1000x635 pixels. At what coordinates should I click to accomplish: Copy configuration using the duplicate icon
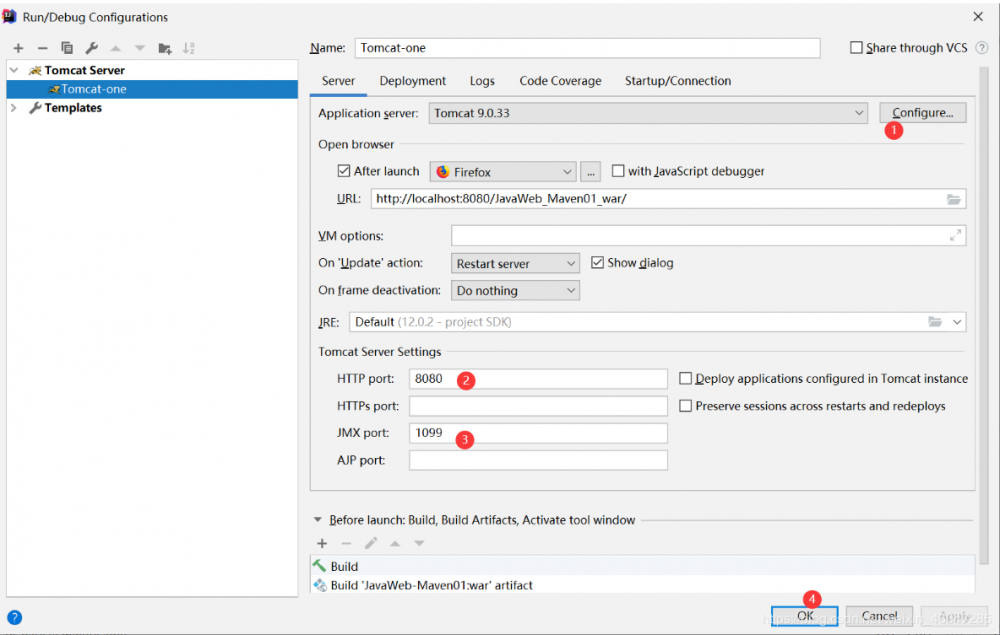point(67,48)
